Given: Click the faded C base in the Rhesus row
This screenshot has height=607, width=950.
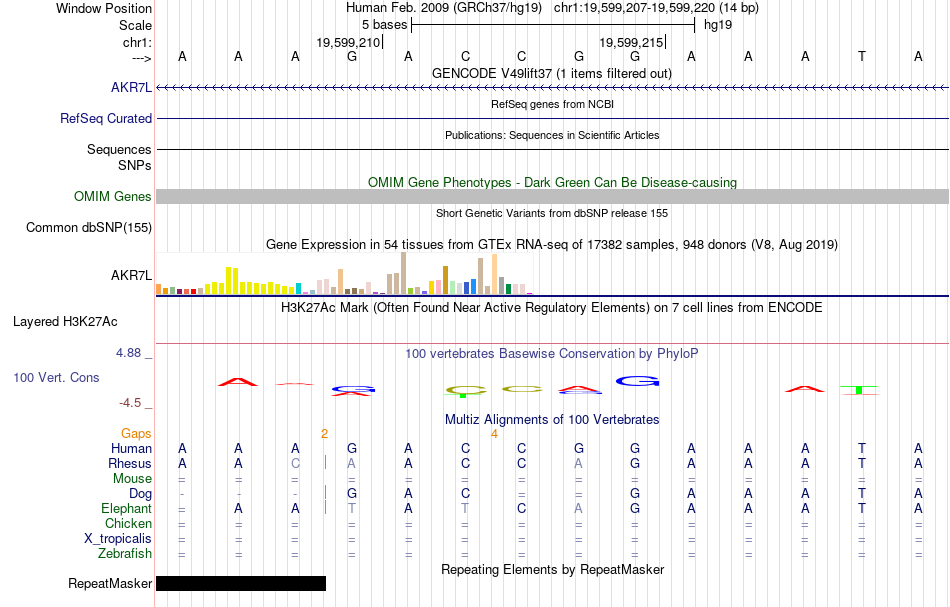Looking at the screenshot, I should pos(295,463).
